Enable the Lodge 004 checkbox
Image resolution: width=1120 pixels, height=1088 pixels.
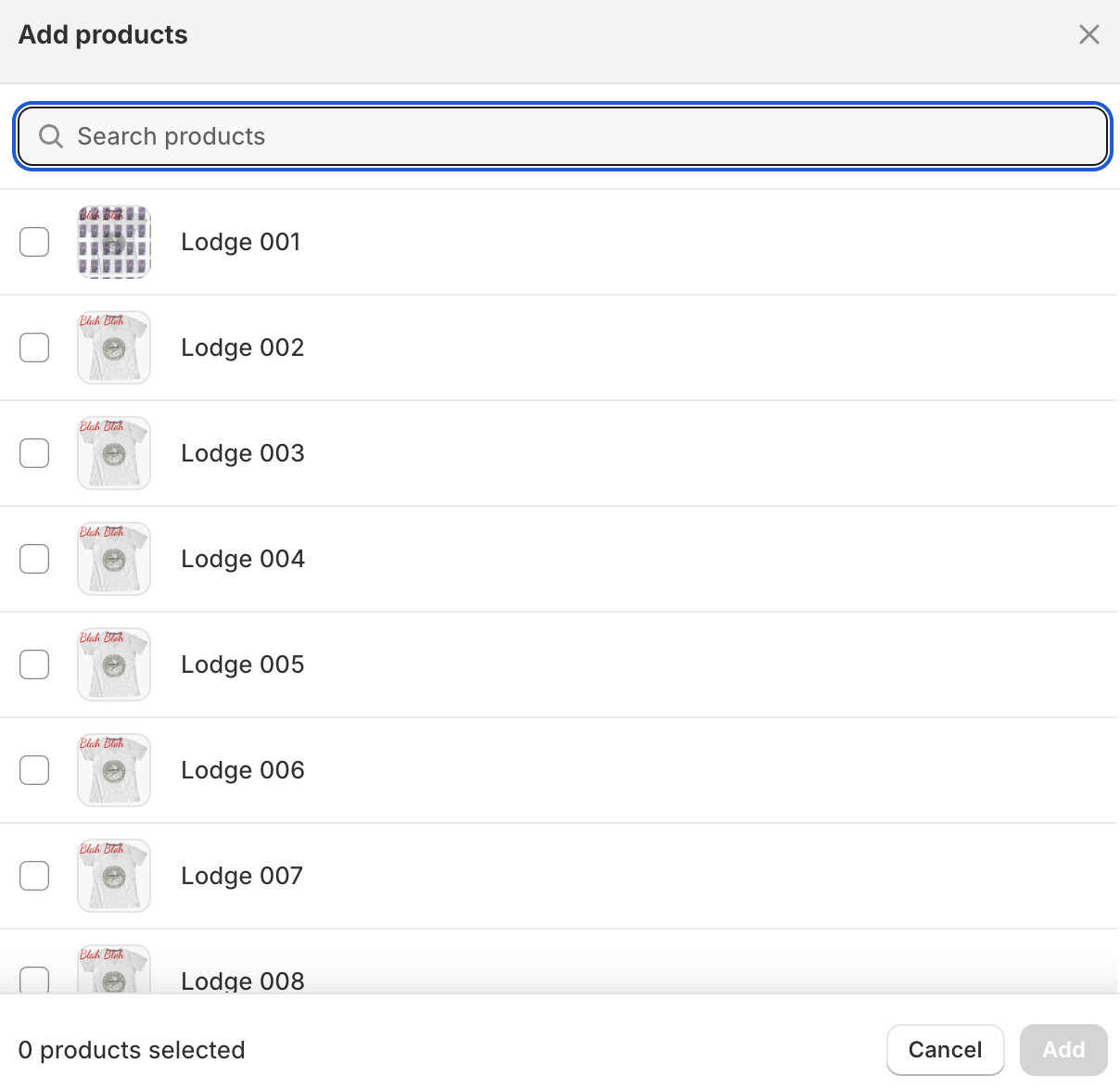[x=34, y=559]
